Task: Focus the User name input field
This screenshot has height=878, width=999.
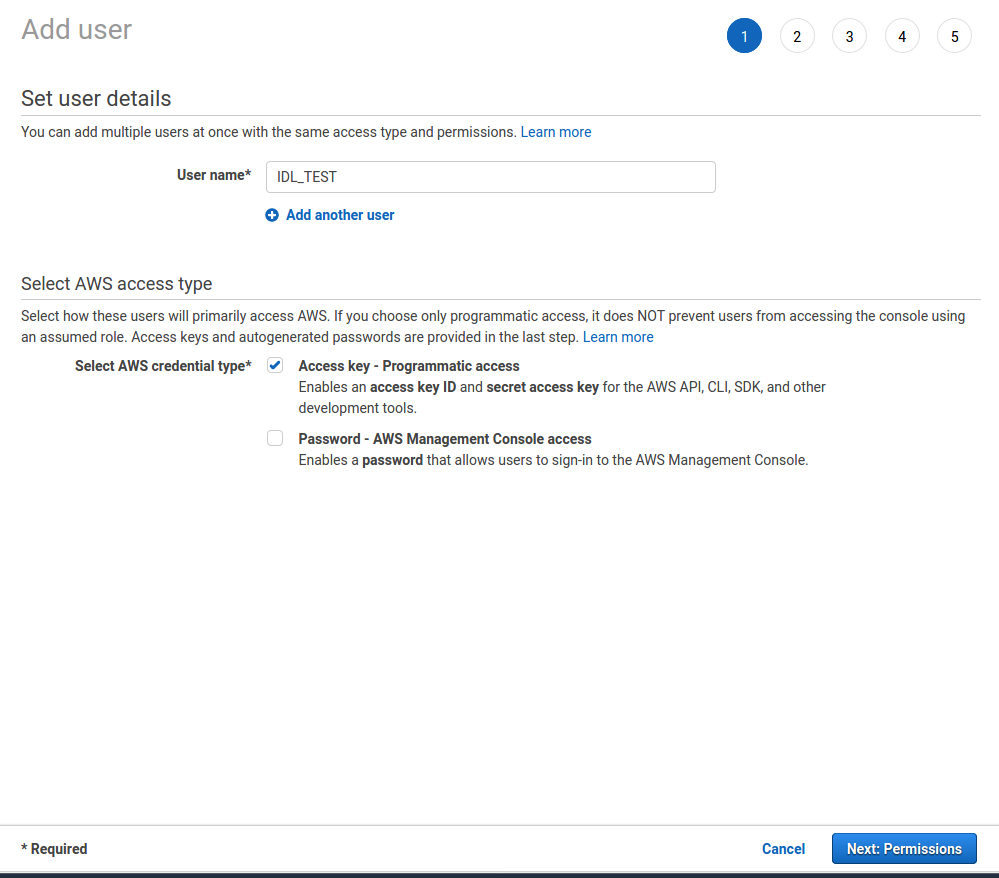Action: pos(491,177)
